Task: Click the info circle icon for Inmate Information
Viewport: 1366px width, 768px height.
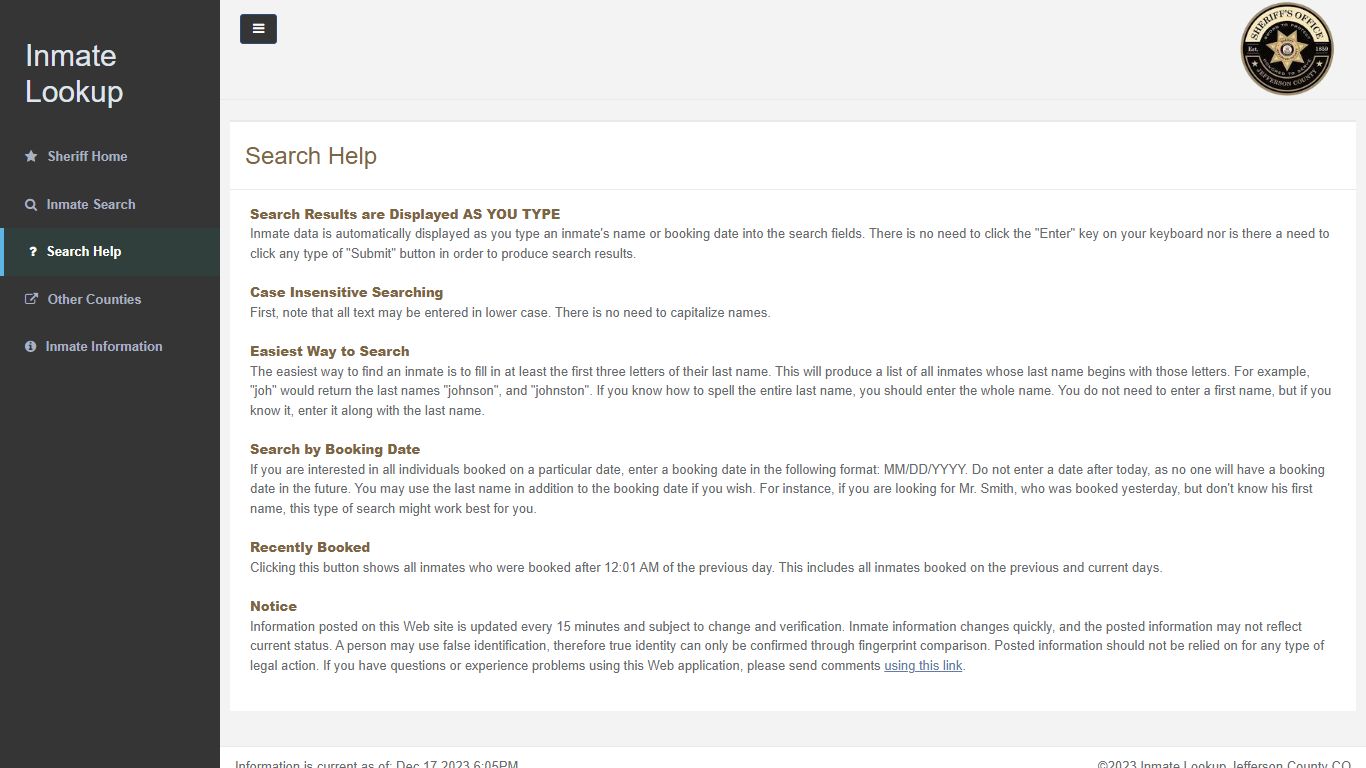Action: click(30, 346)
